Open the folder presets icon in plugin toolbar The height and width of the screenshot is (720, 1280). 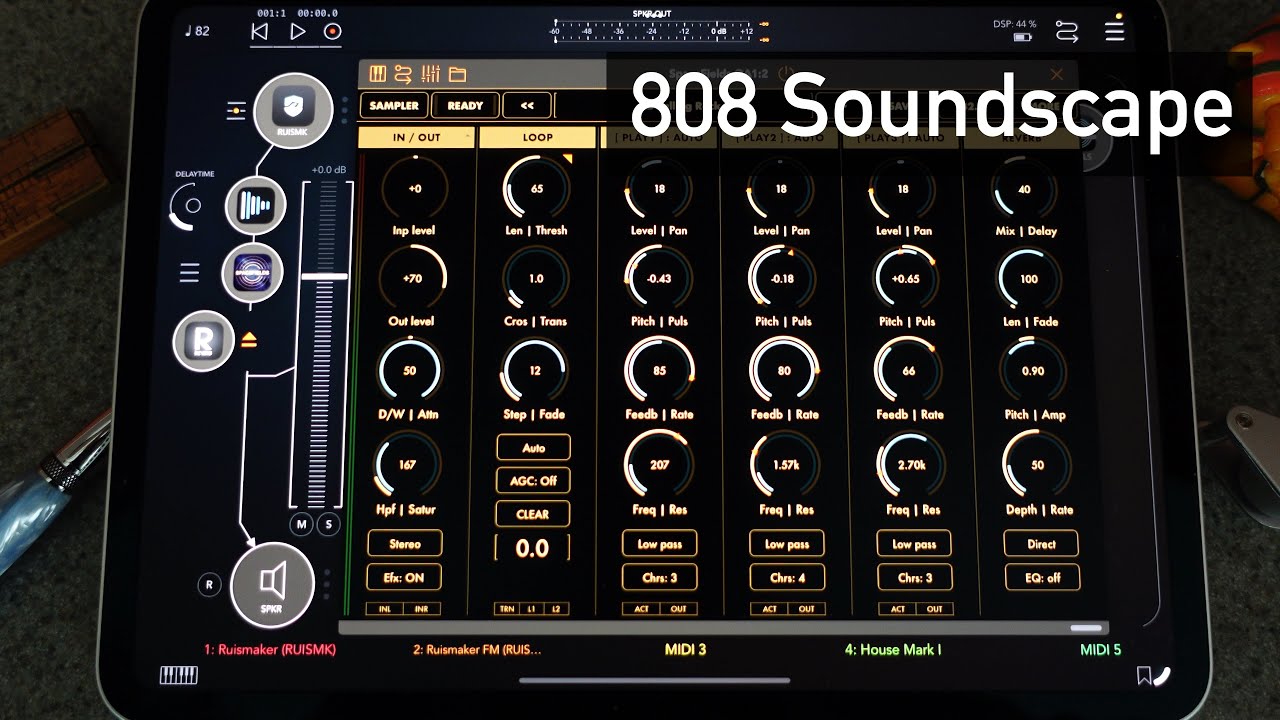coord(457,74)
